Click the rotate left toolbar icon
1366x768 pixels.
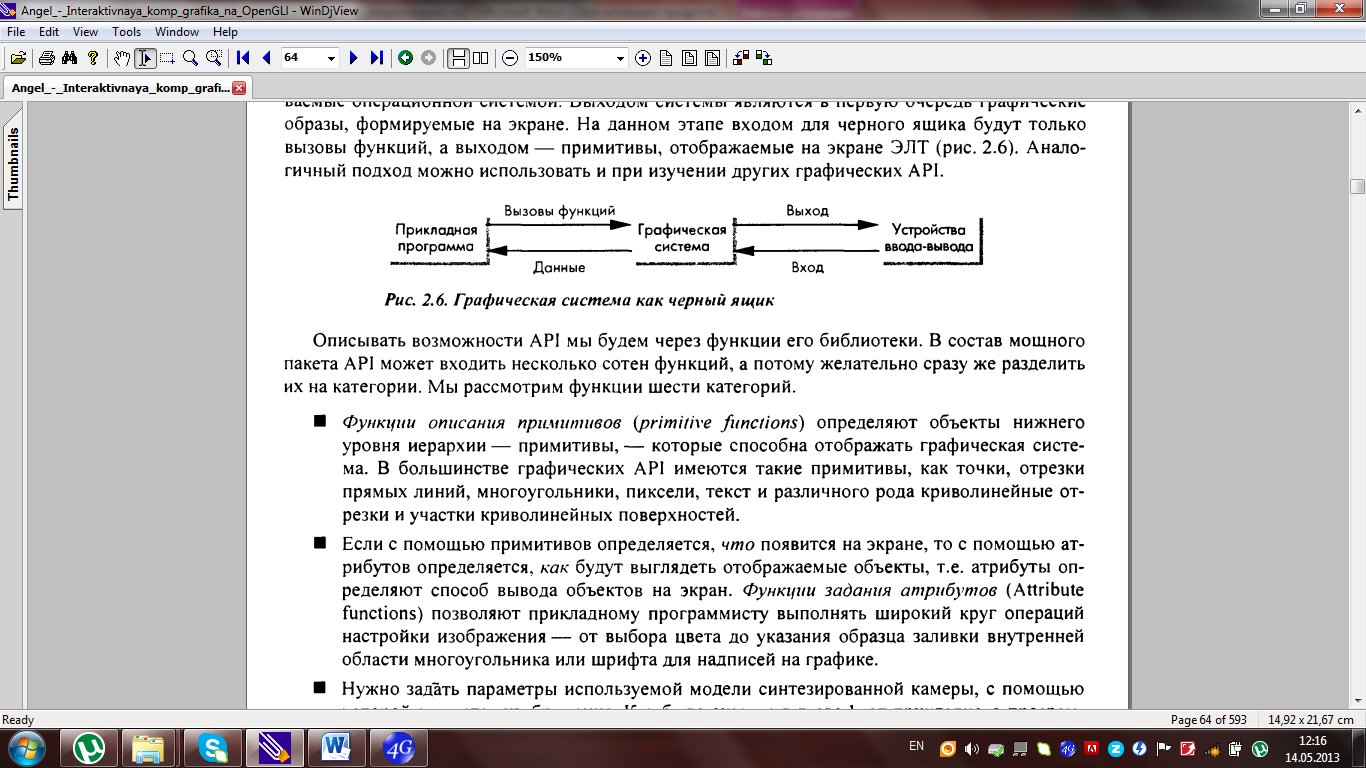click(741, 58)
